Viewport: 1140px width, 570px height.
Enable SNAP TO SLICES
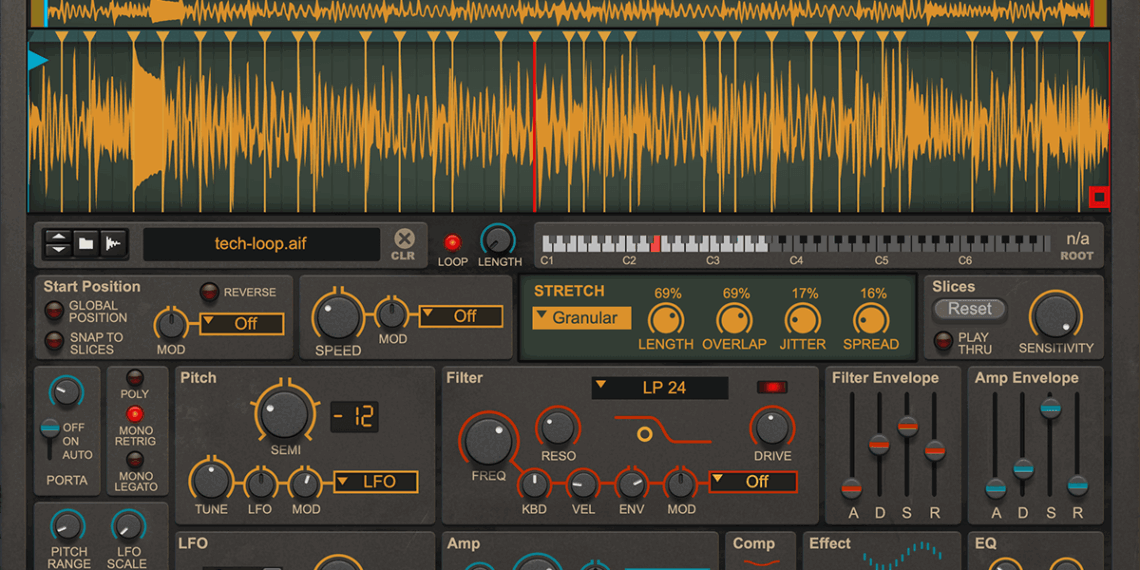click(x=53, y=342)
